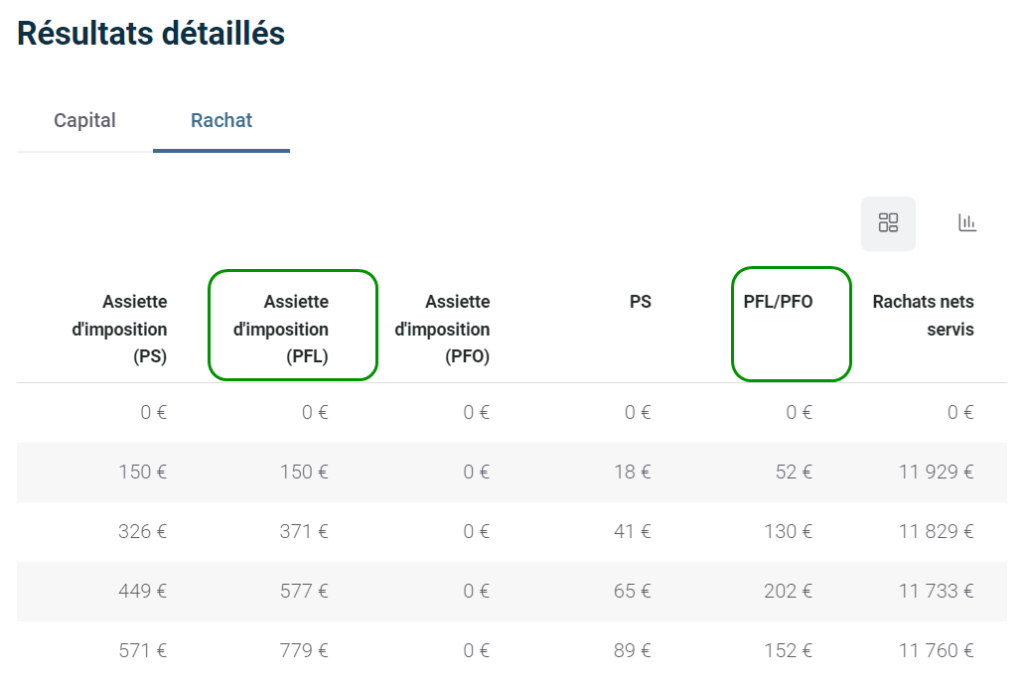Open the Capital tab
The height and width of the screenshot is (681, 1024).
point(84,121)
